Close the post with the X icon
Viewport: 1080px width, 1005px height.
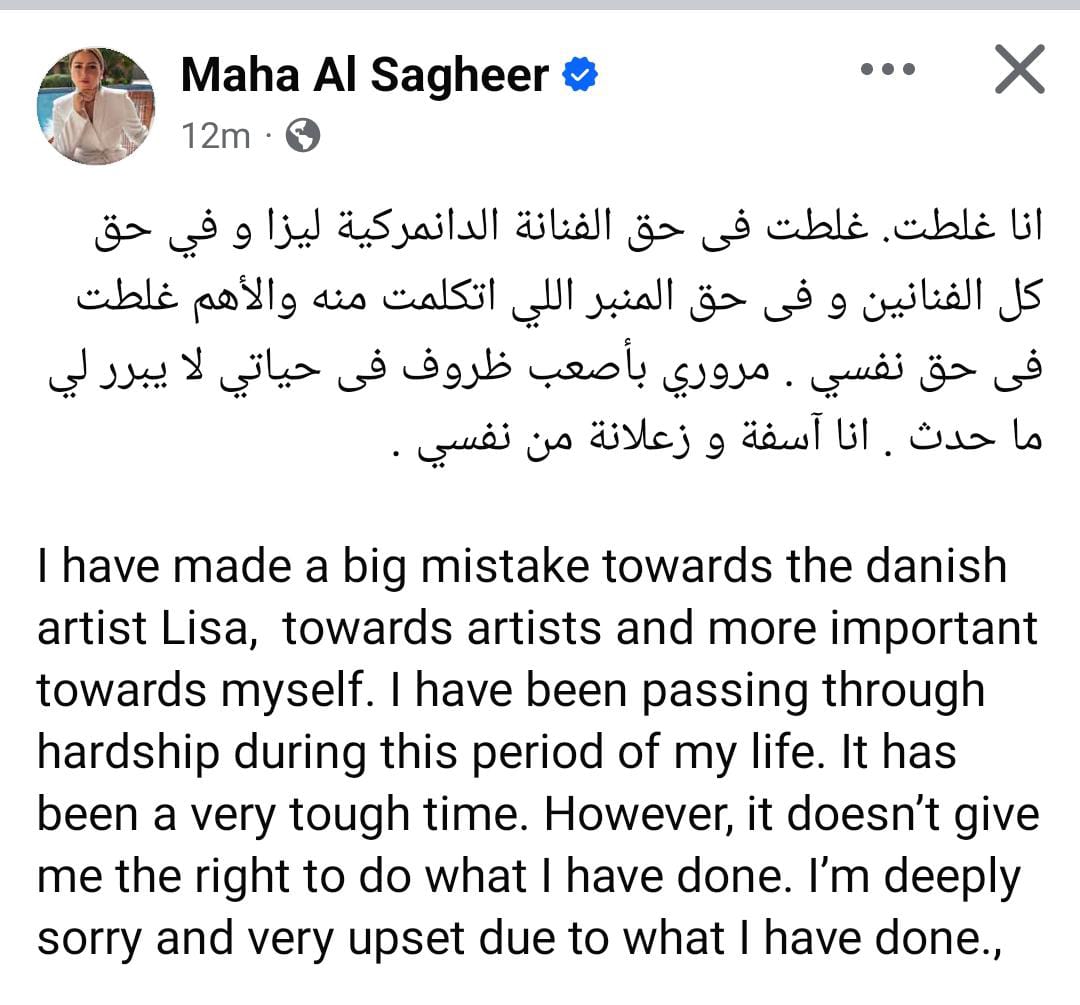1019,69
